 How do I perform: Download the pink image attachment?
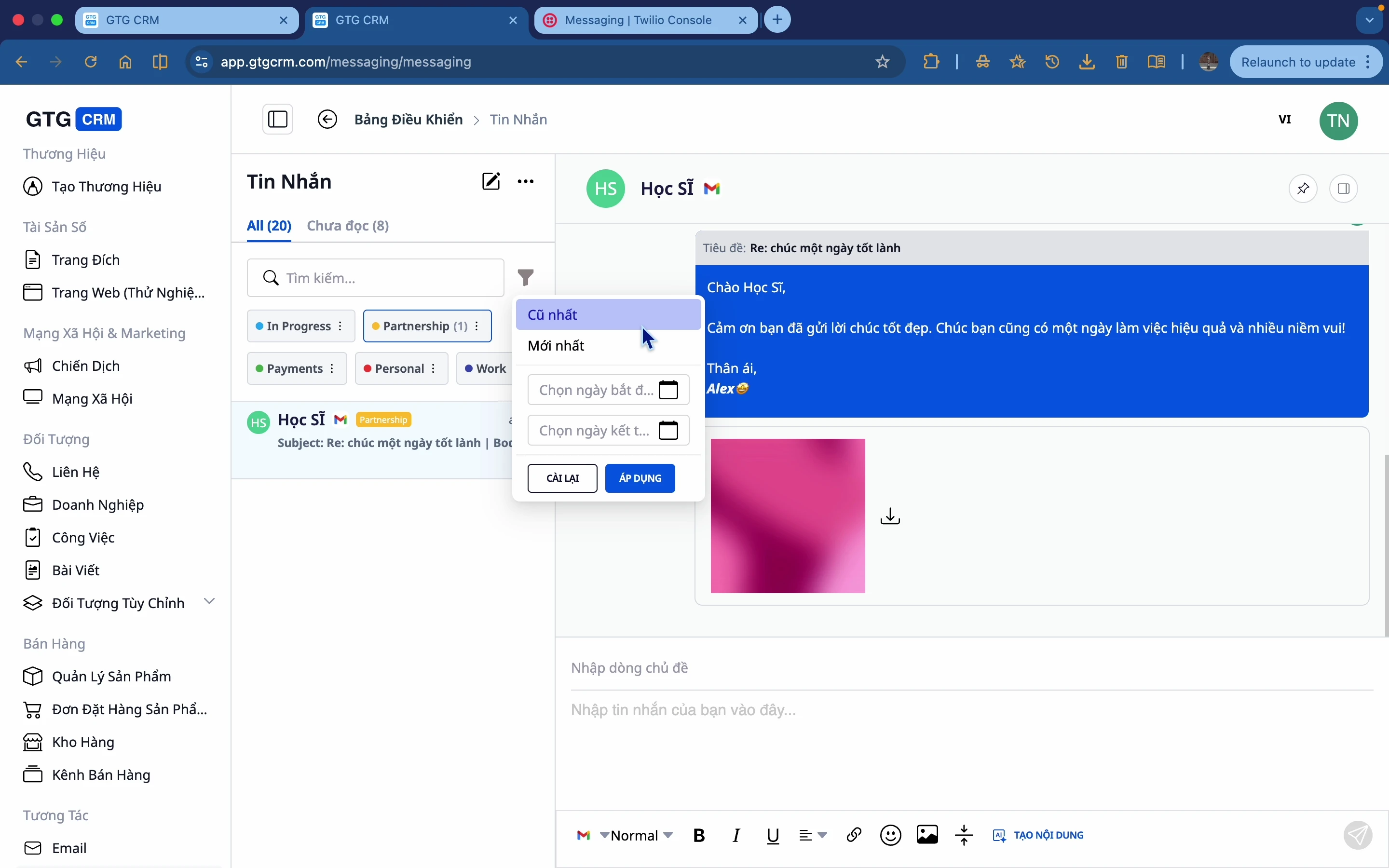[890, 516]
